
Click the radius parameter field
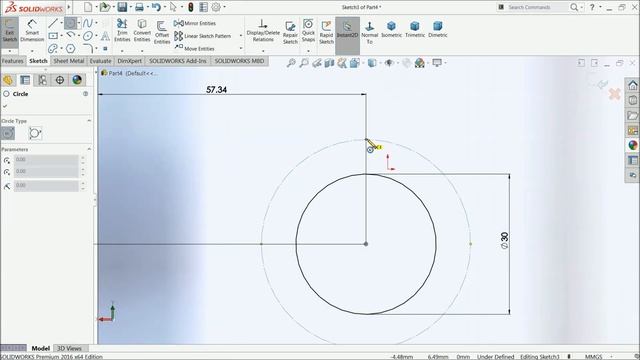46,185
